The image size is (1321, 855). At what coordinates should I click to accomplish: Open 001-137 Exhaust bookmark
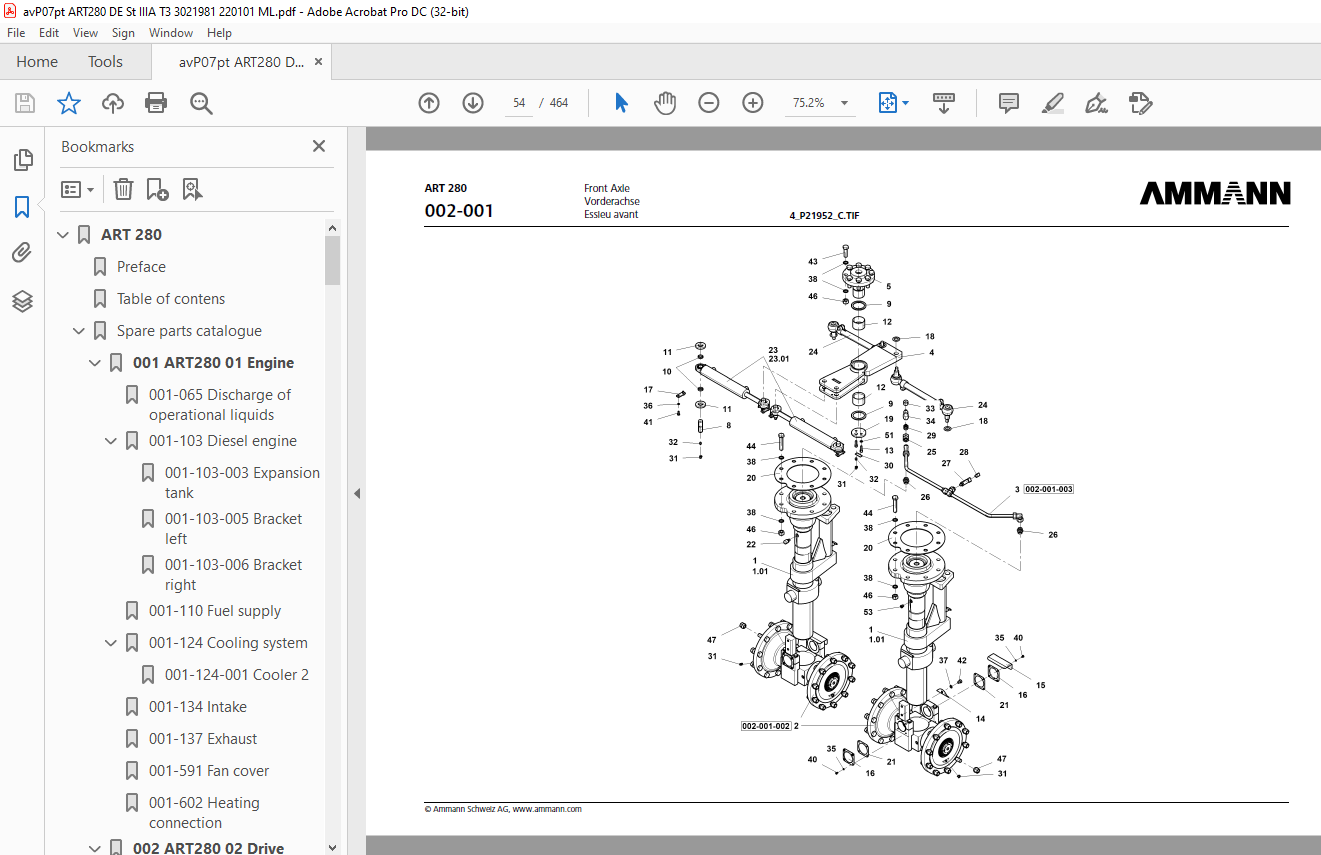203,739
